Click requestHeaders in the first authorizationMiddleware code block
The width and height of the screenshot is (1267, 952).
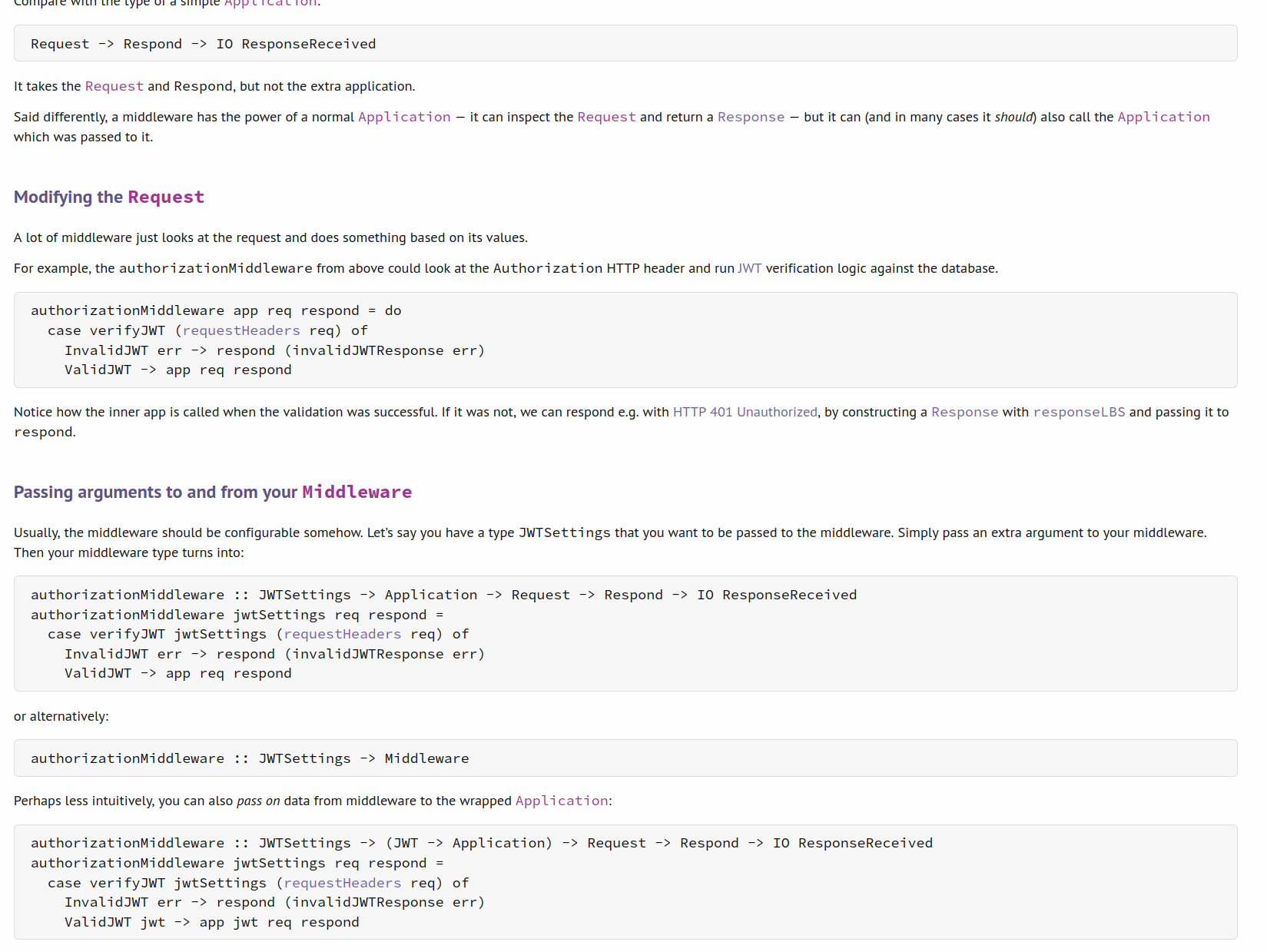(x=241, y=330)
